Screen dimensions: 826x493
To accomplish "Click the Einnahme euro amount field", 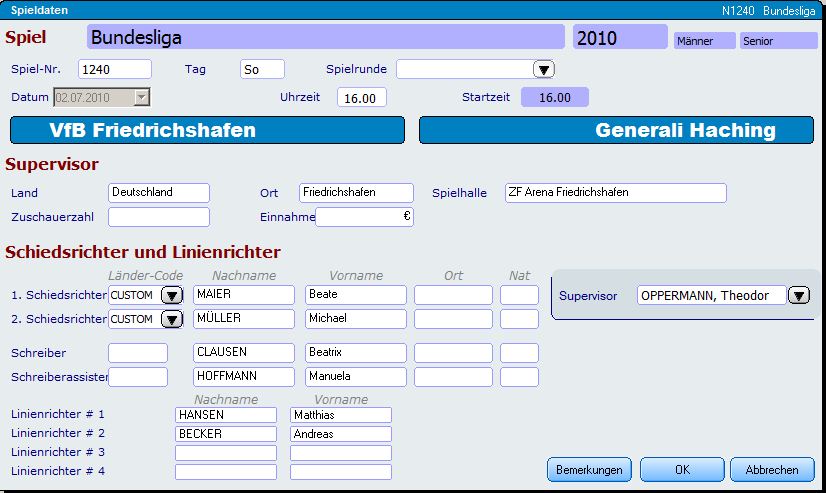I will (364, 217).
